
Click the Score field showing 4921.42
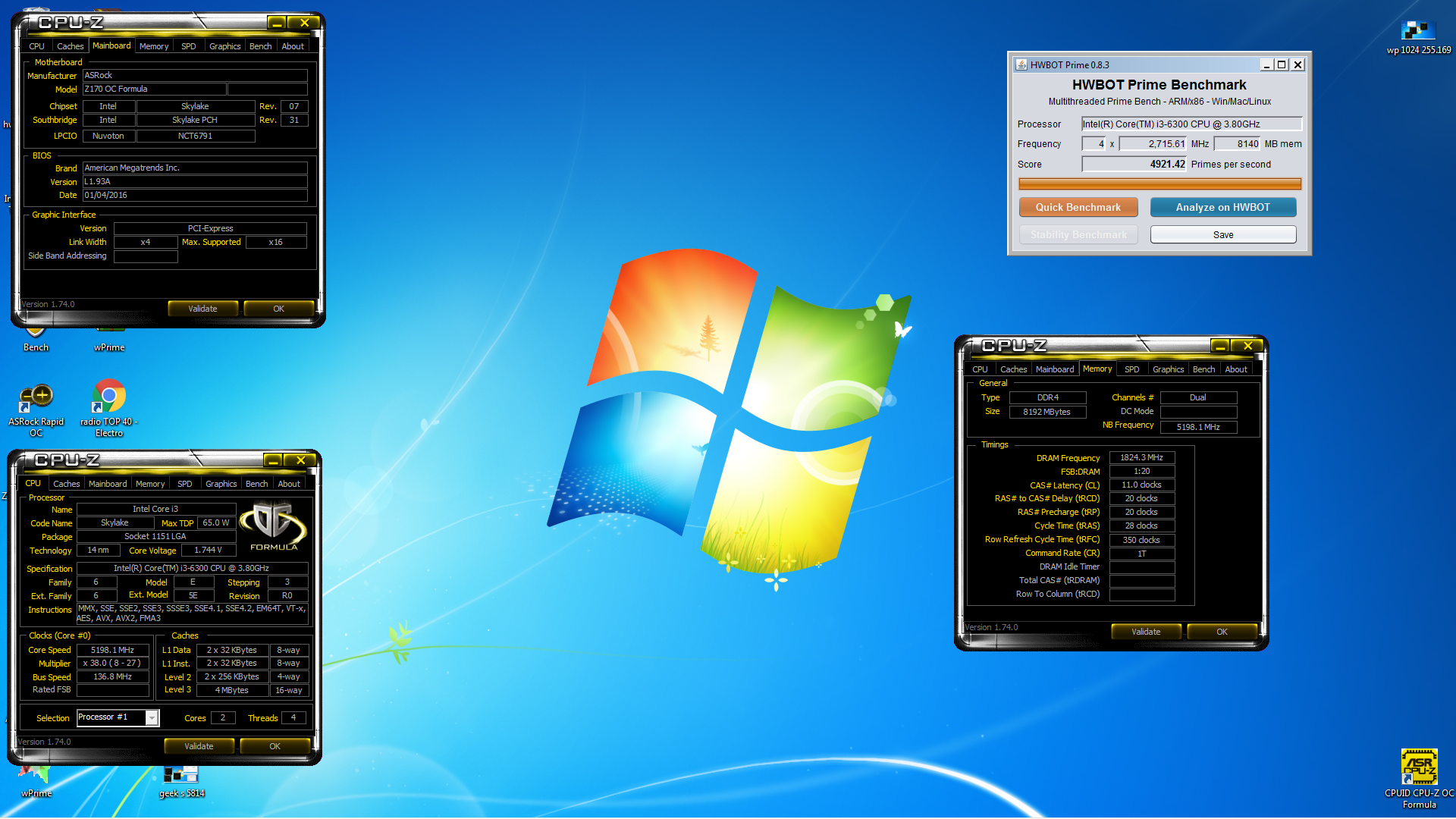point(1134,164)
